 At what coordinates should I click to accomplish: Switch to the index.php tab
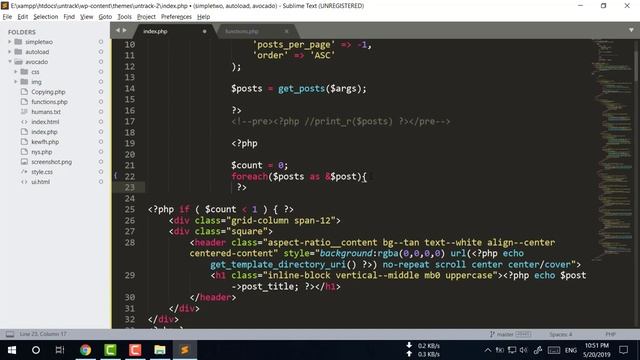pyautogui.click(x=174, y=31)
